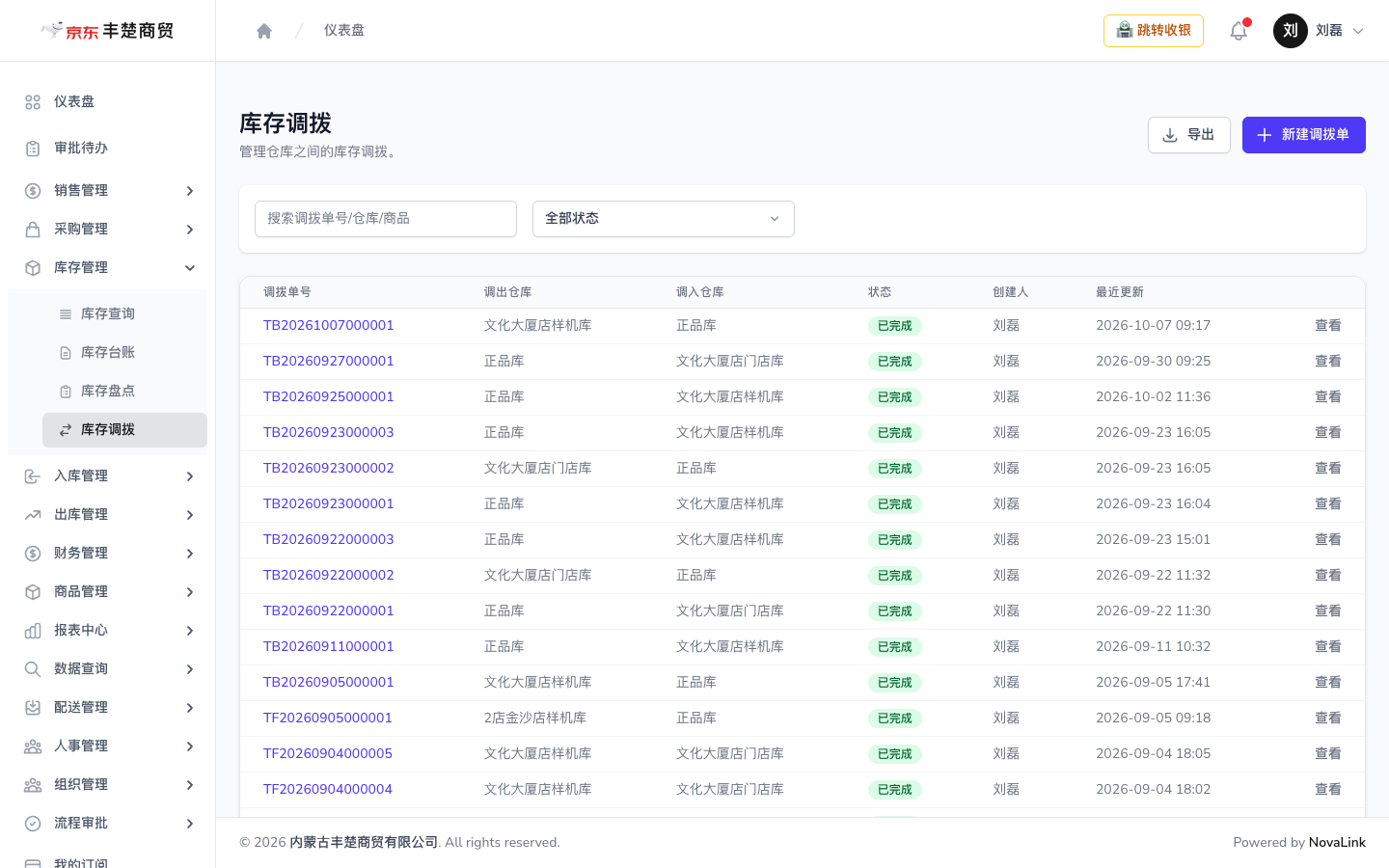
Task: Click the 数据查询 magnifier icon
Action: coord(33,669)
